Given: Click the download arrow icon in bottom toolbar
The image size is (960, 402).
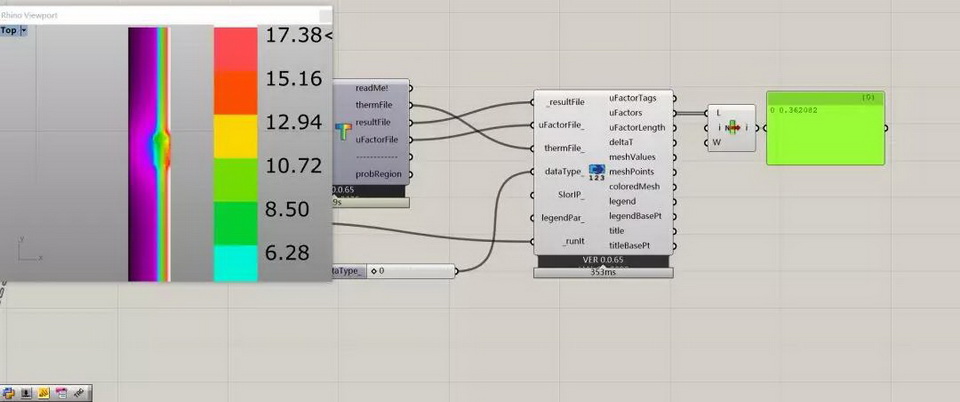Looking at the screenshot, I should coord(26,393).
